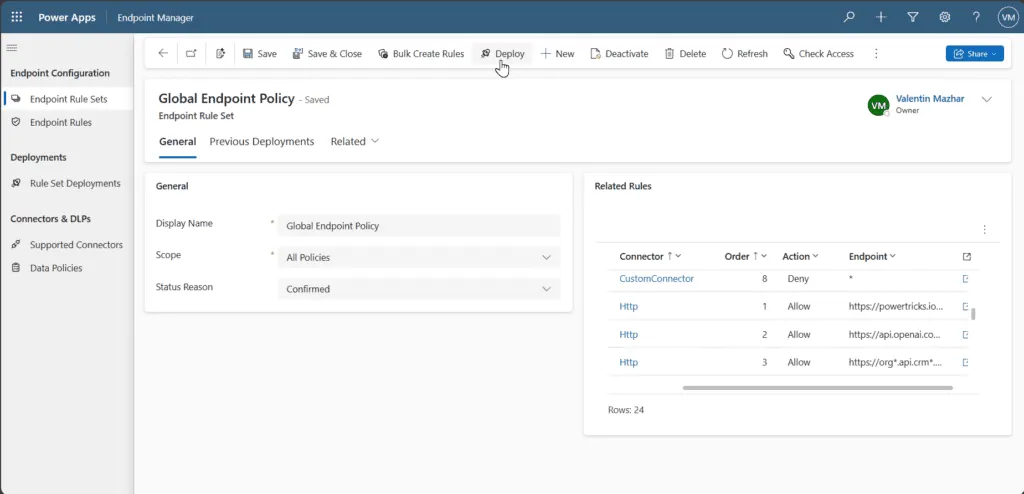Open the Http link in Order 1 row
1024x494 pixels.
(x=628, y=306)
